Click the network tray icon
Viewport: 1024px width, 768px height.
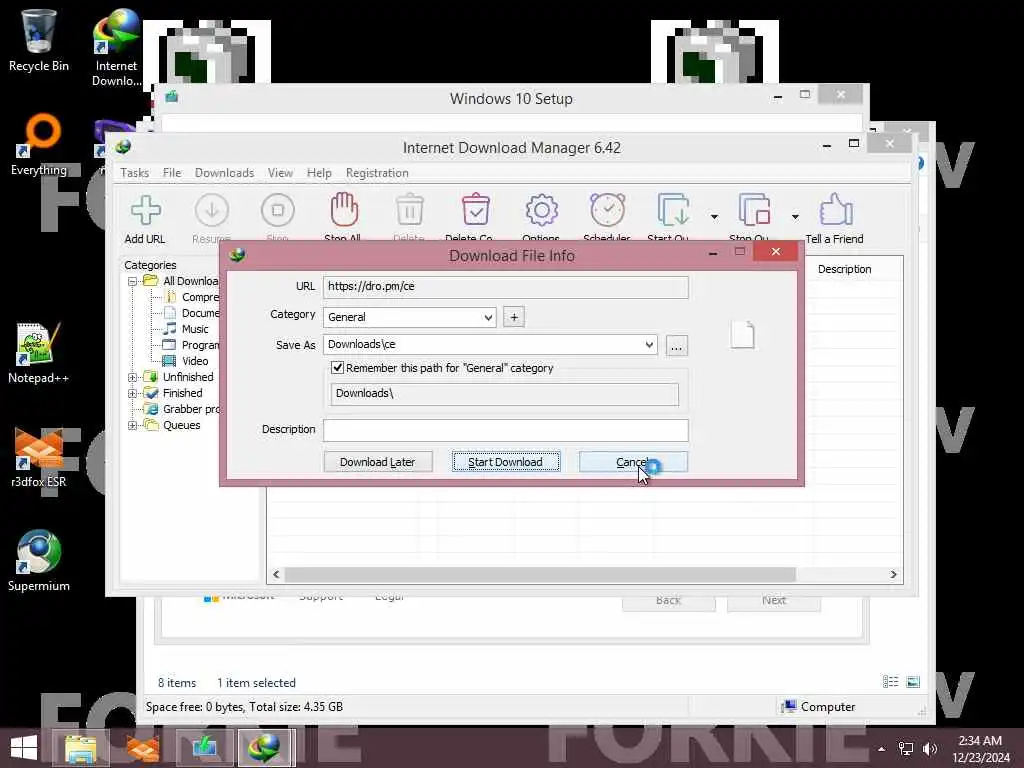[906, 749]
